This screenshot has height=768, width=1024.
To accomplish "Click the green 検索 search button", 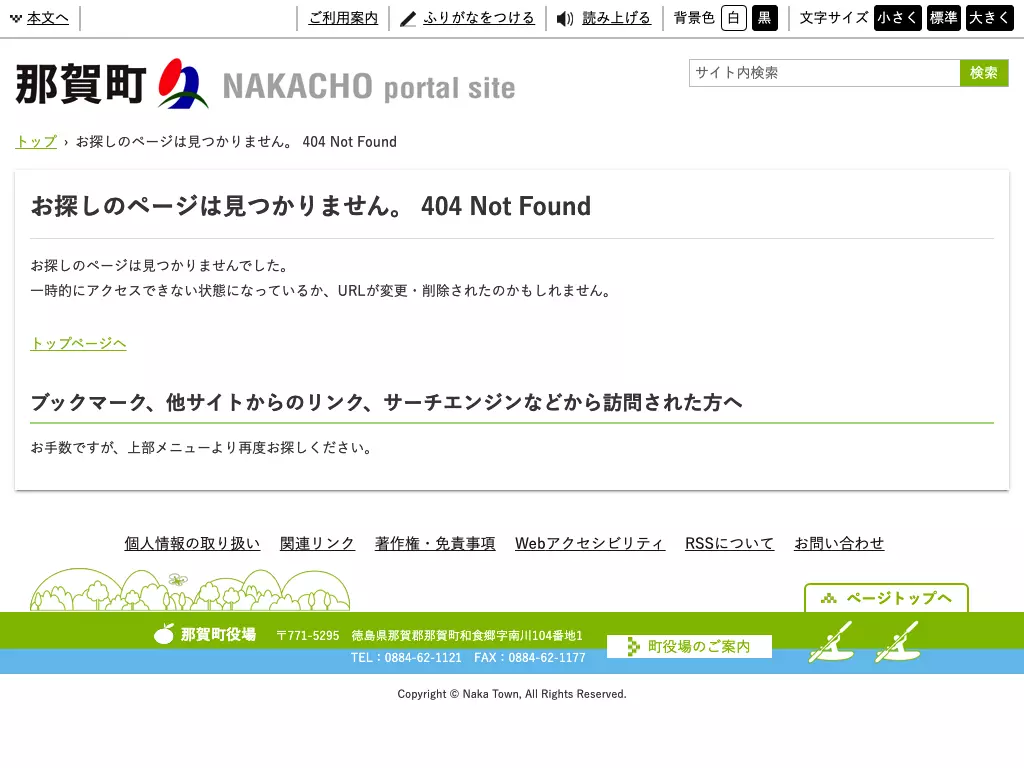I will tap(984, 73).
